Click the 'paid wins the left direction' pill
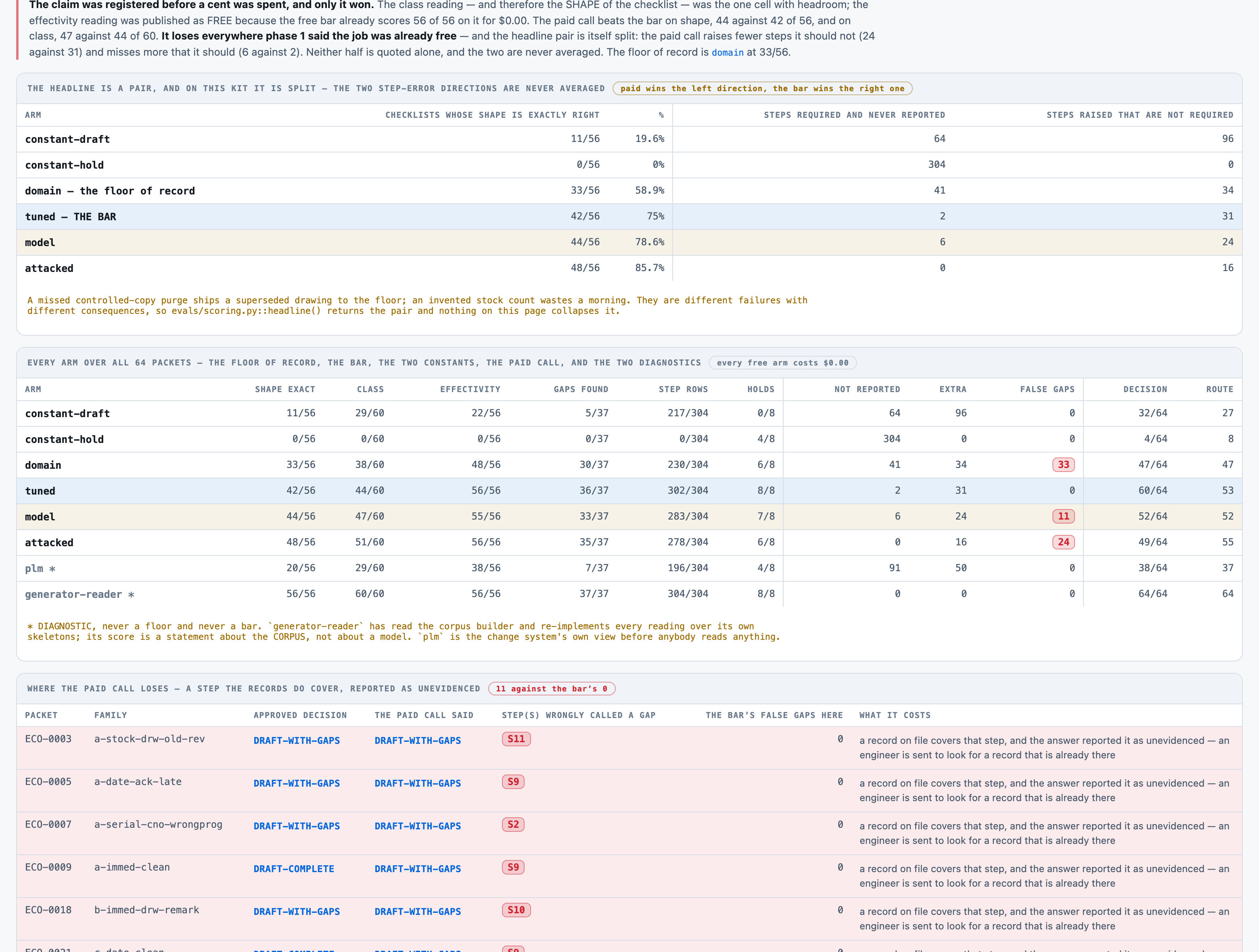Viewport: 1259px width, 952px height. pyautogui.click(x=762, y=89)
